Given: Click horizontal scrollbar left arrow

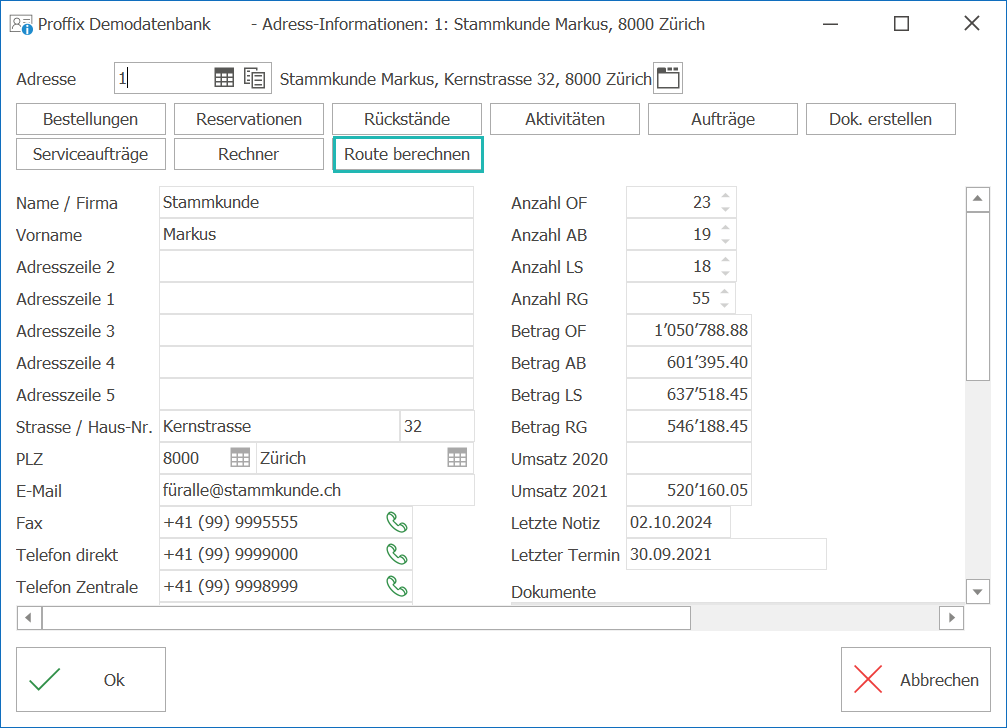Looking at the screenshot, I should coord(28,618).
